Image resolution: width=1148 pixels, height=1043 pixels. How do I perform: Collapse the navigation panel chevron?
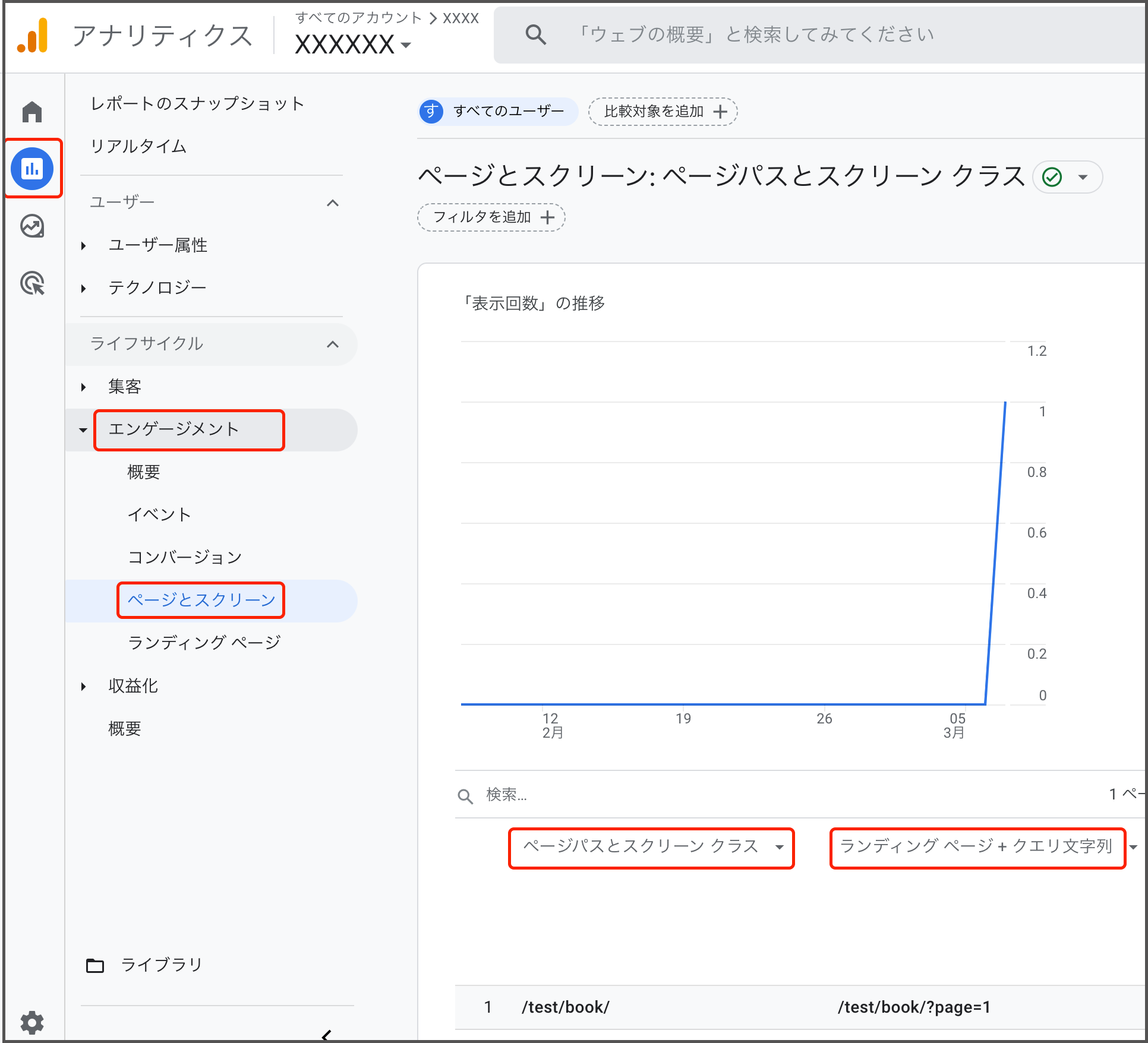[326, 1035]
